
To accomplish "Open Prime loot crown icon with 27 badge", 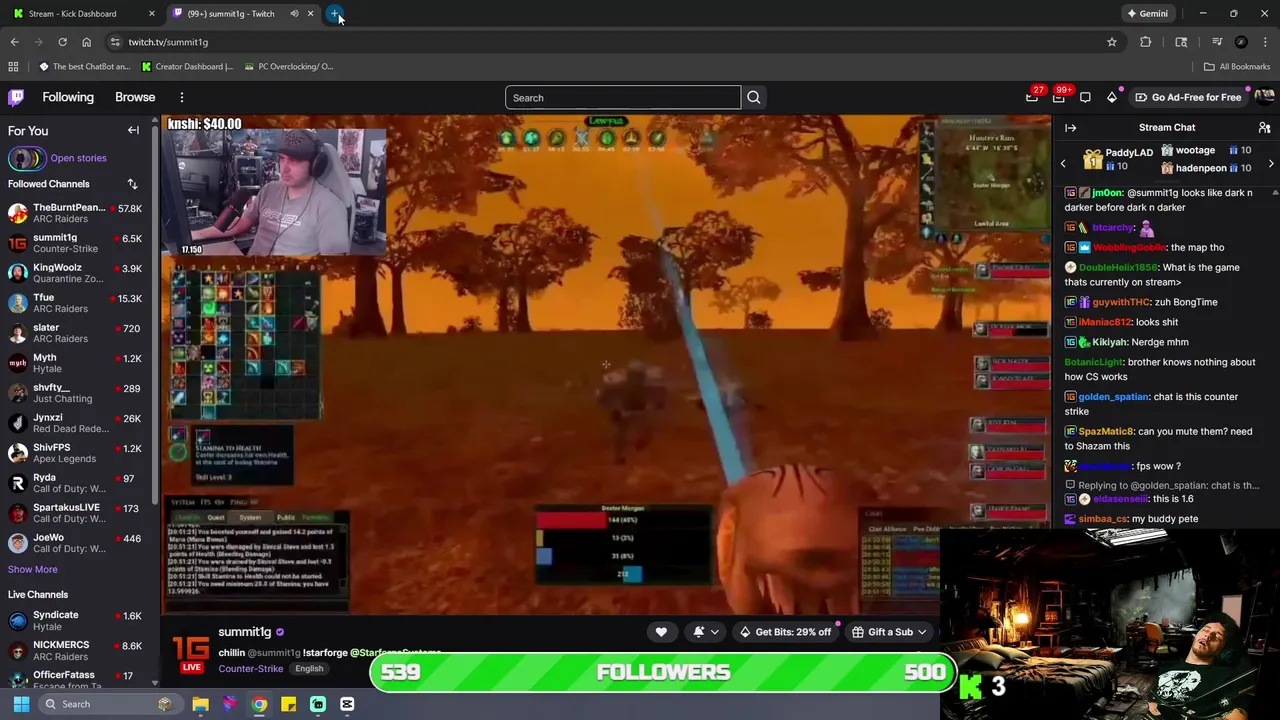I will click(1032, 97).
